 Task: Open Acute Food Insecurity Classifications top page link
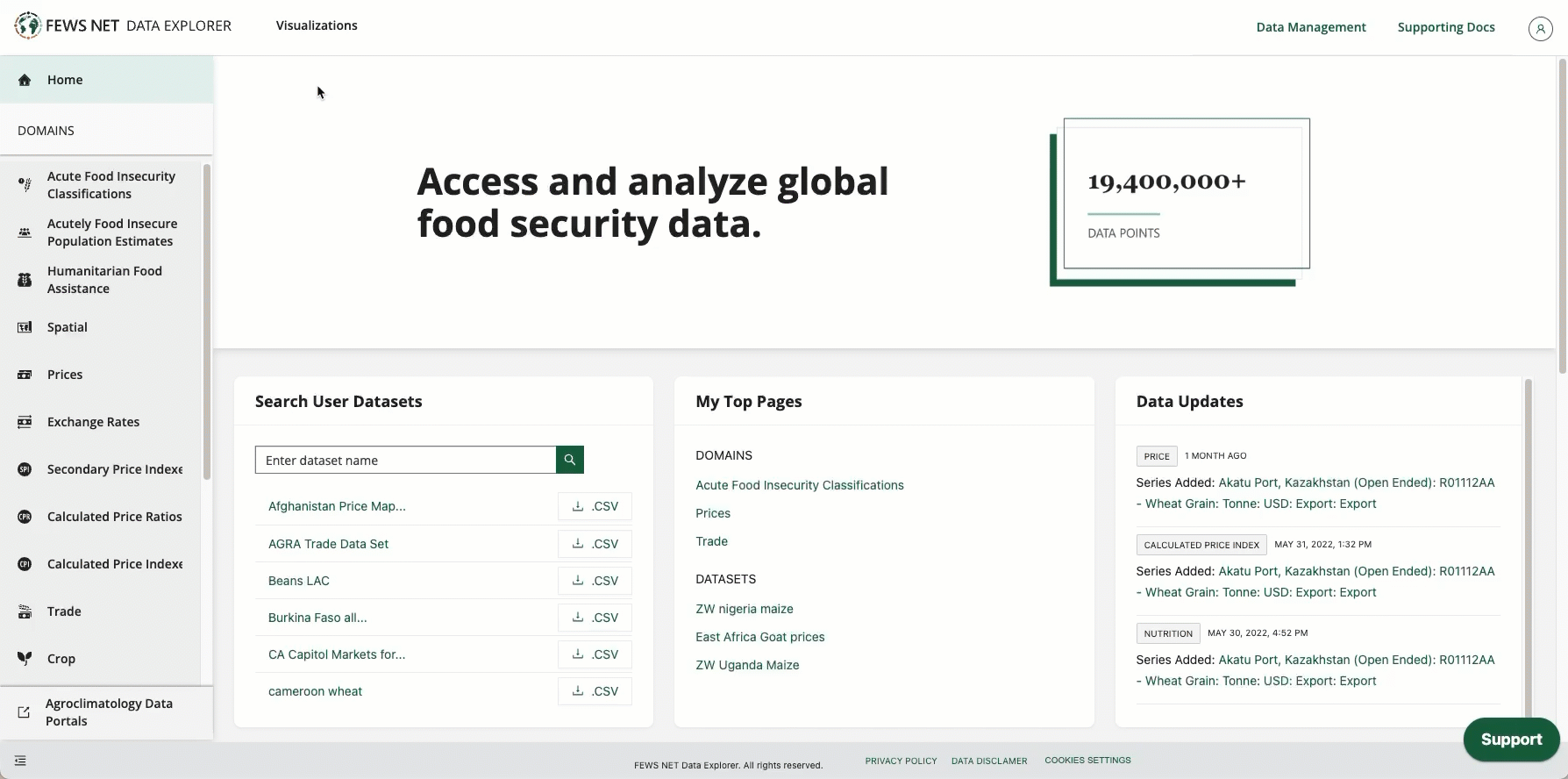pos(799,485)
